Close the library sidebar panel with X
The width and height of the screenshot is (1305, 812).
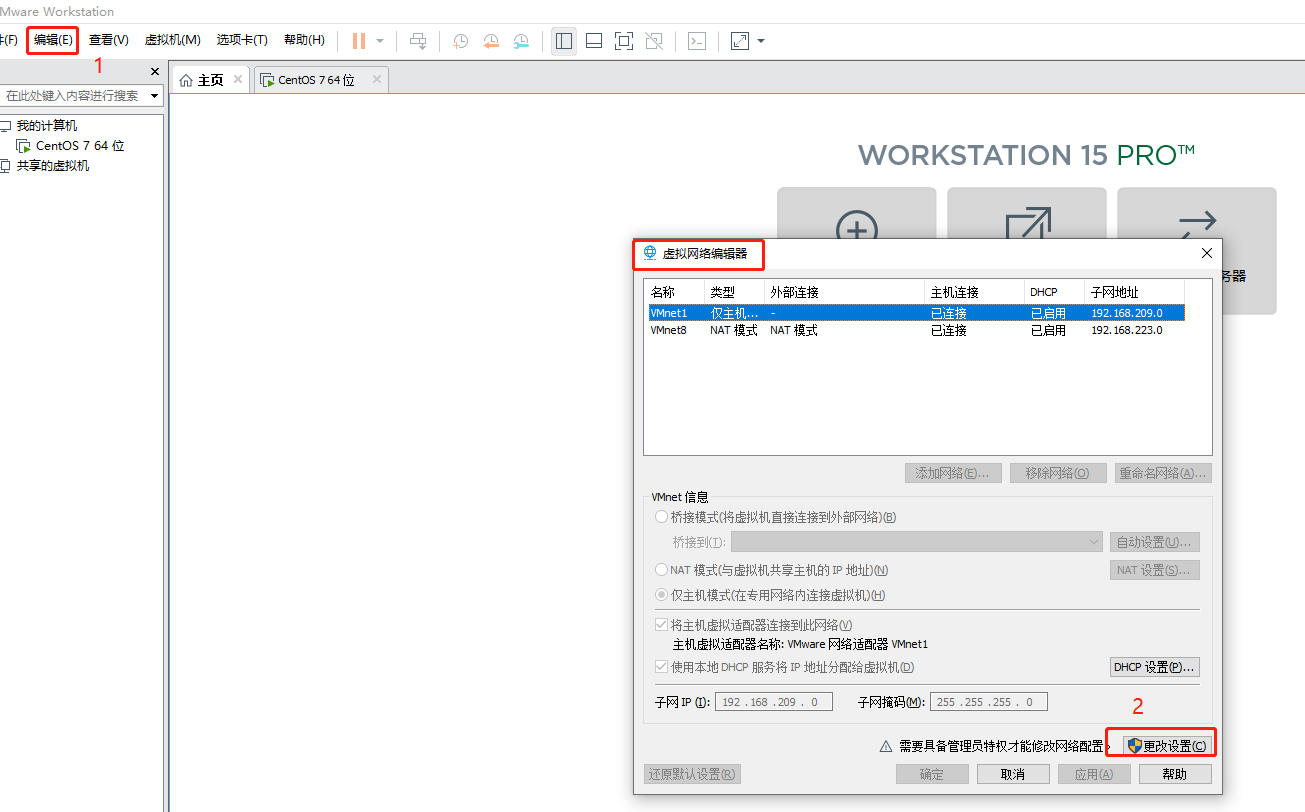click(x=155, y=71)
